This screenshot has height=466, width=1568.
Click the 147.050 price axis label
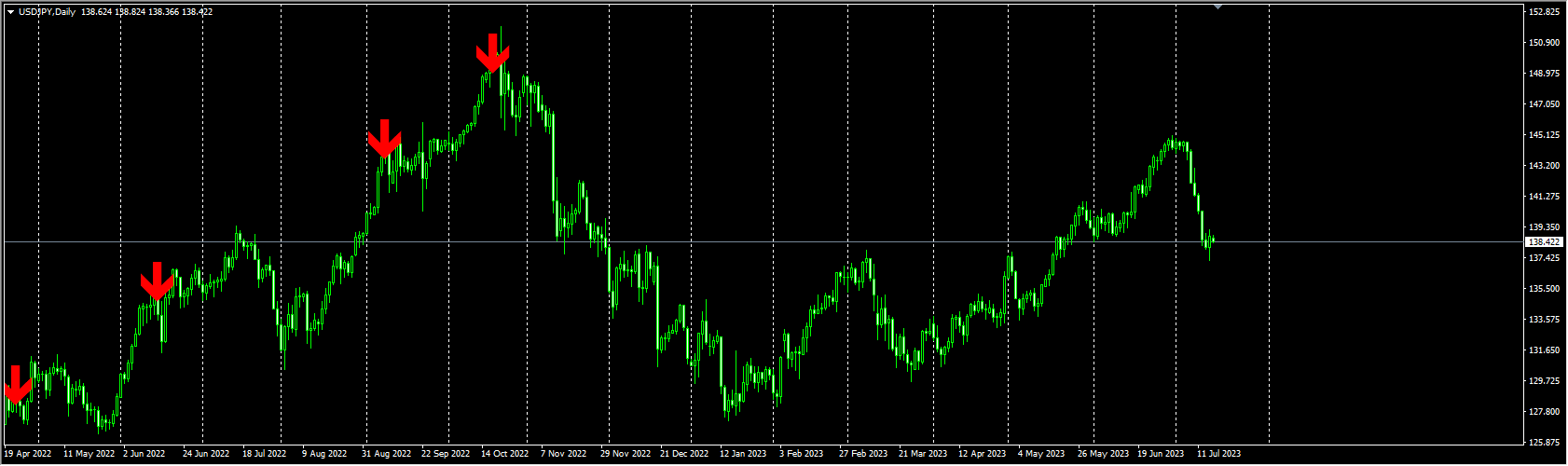tap(1545, 104)
